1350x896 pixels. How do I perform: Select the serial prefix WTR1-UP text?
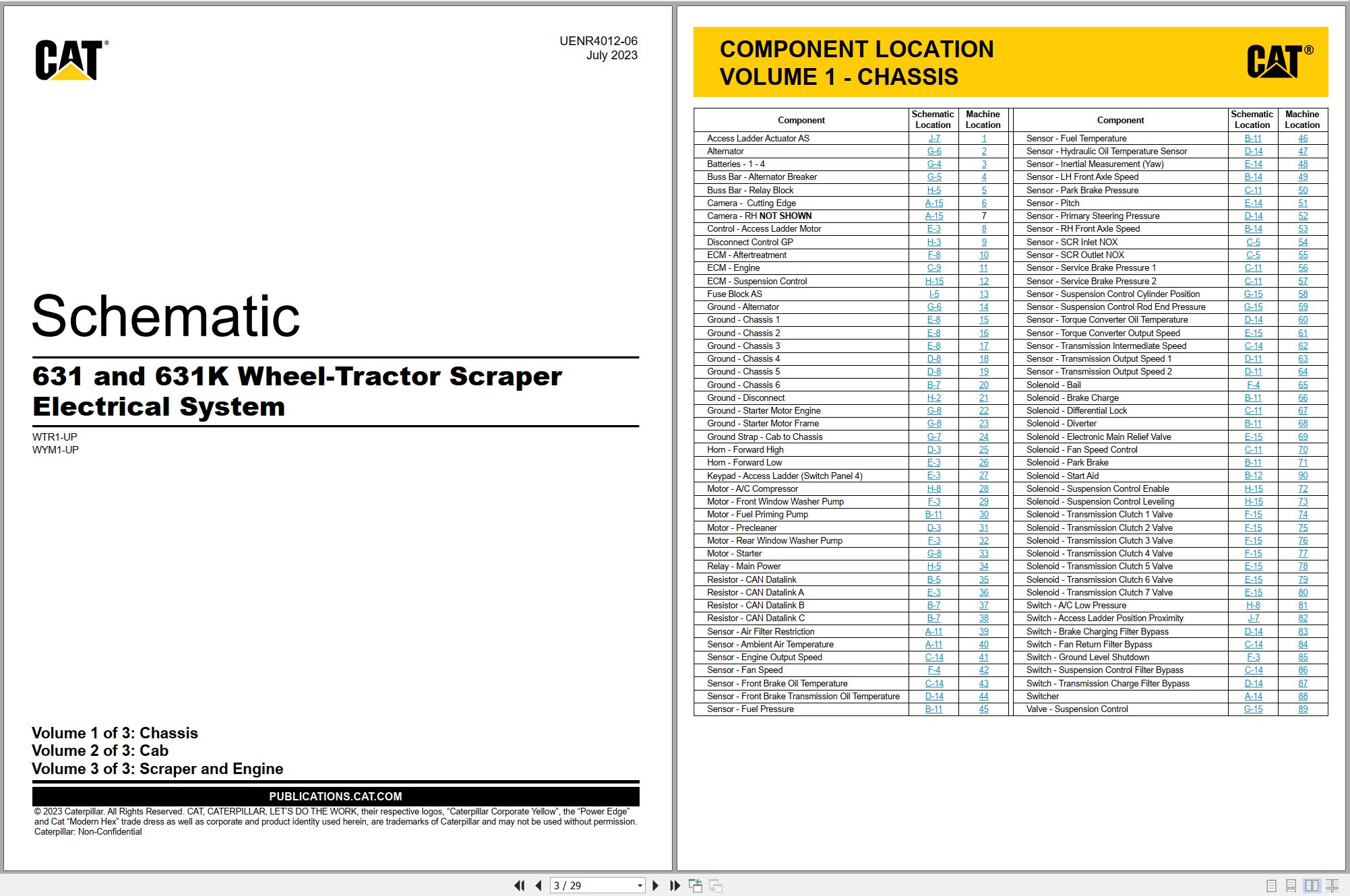[x=55, y=437]
